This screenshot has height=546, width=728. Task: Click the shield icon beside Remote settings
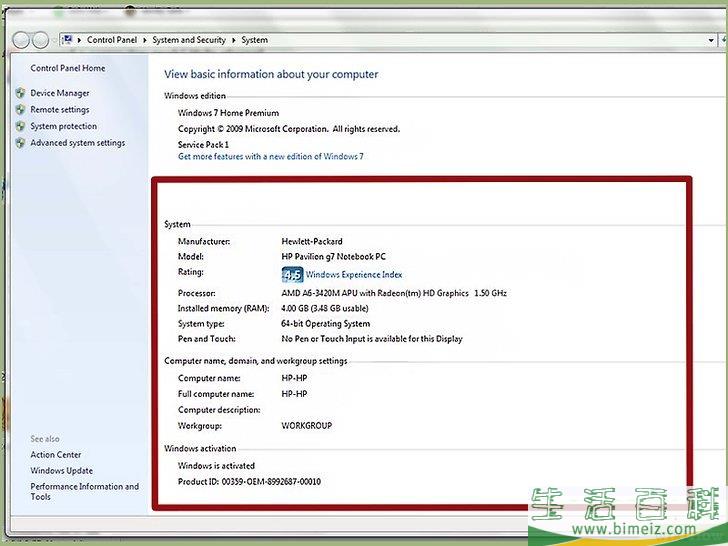(20, 110)
